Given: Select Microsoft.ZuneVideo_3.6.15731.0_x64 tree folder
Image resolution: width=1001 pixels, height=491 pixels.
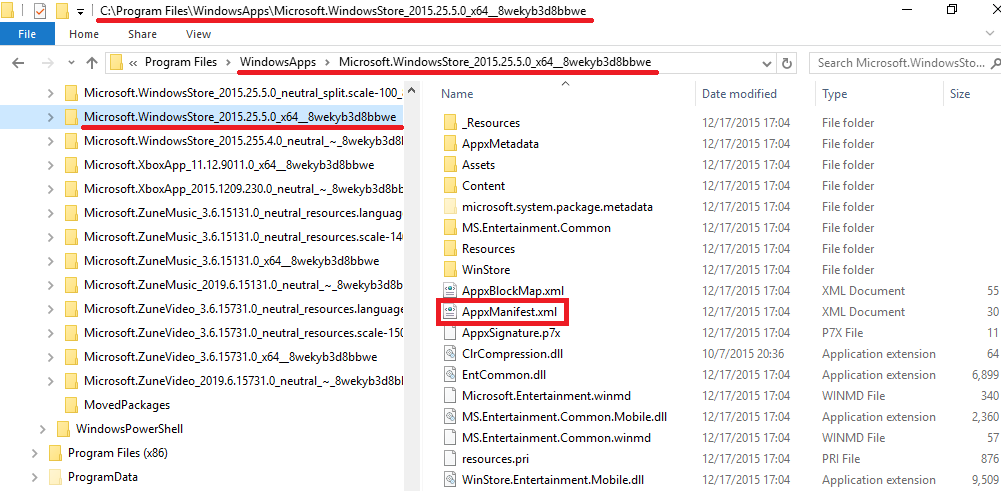Looking at the screenshot, I should click(x=230, y=356).
